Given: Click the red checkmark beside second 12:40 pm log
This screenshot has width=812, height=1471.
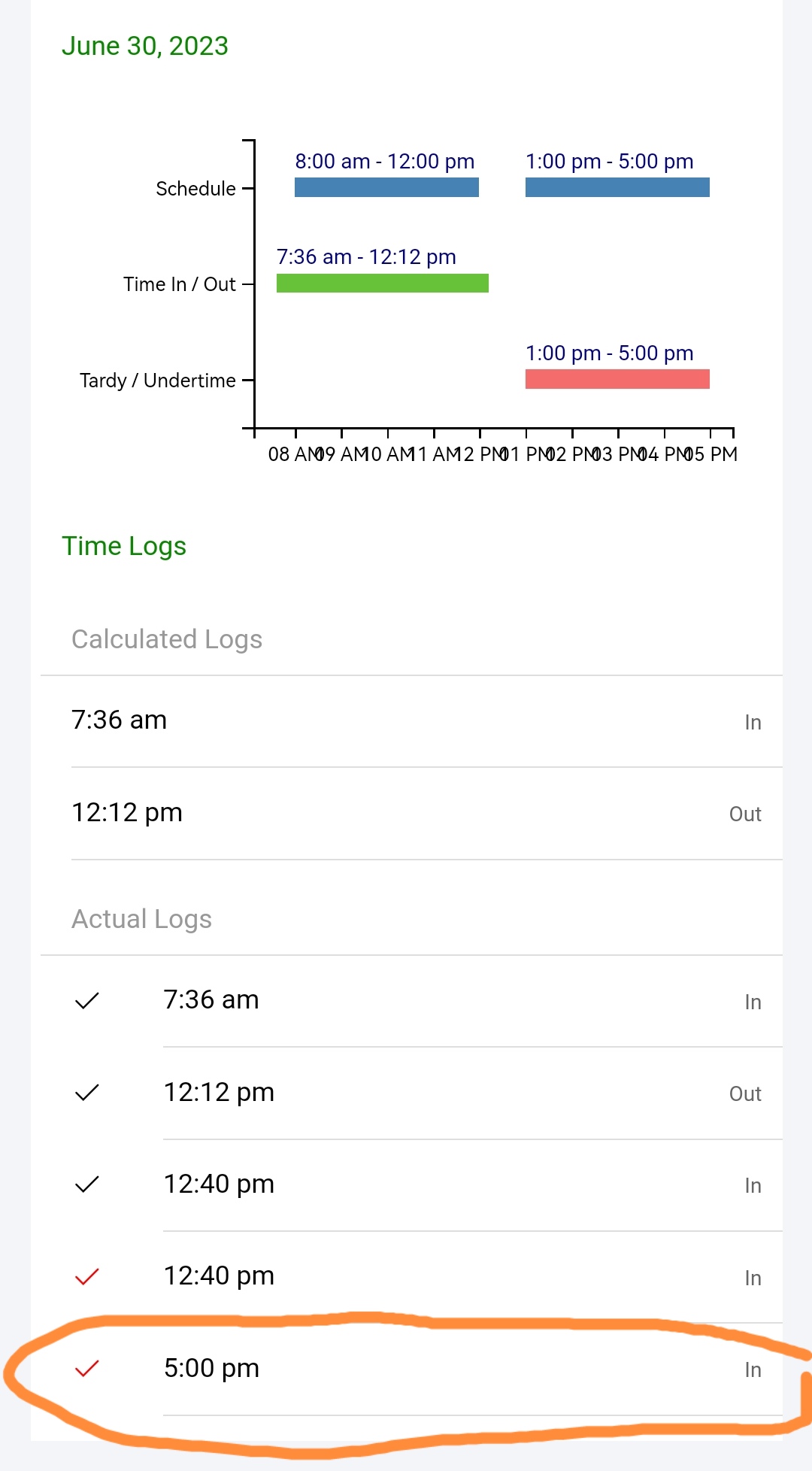Looking at the screenshot, I should pos(87,1276).
